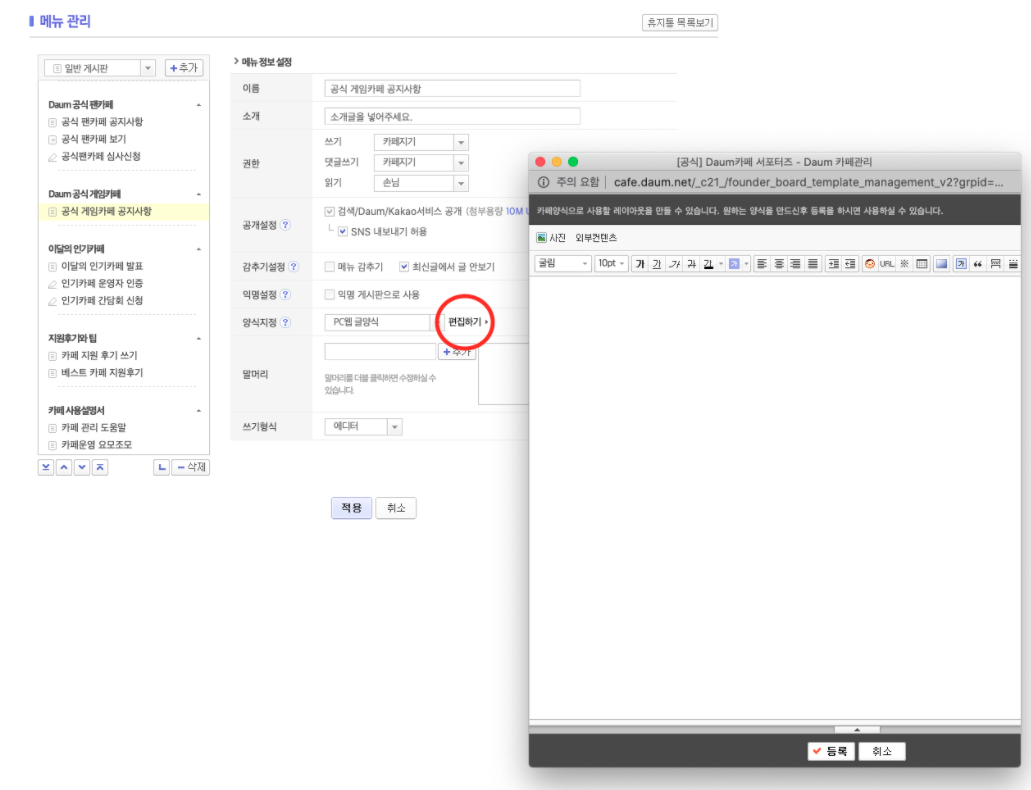Image resolution: width=1031 pixels, height=790 pixels.
Task: Enable the 익명 게시판으로 사용 checkbox
Action: tap(329, 295)
